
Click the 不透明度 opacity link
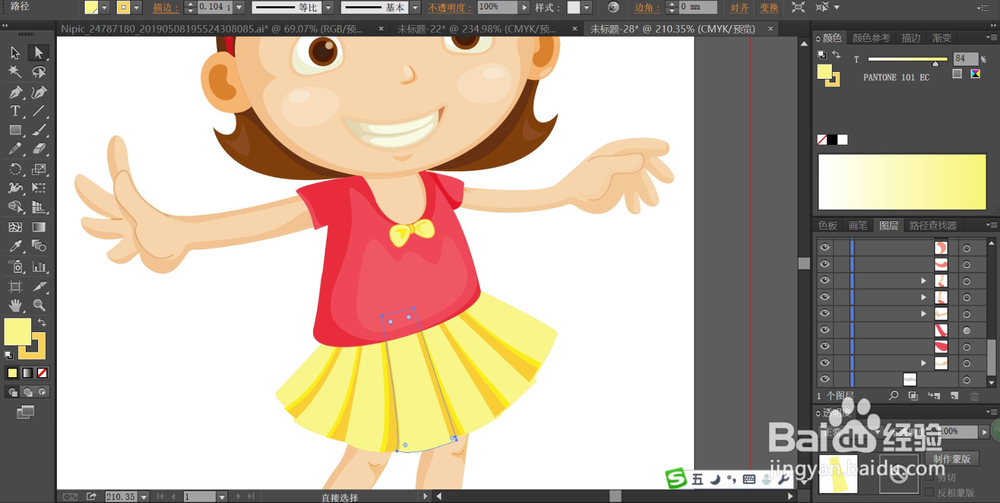click(x=450, y=8)
